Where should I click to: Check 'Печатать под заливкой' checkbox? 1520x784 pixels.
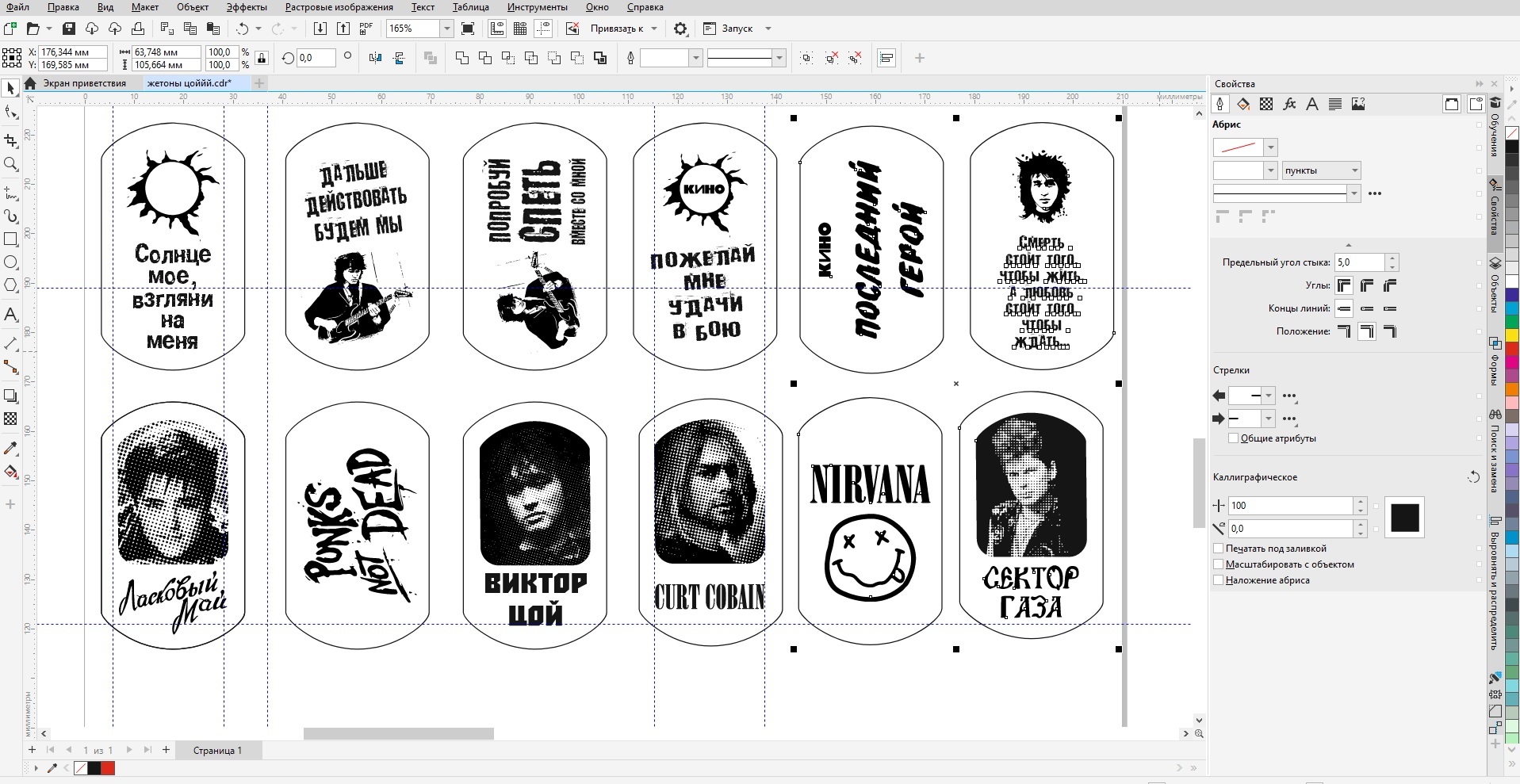[1219, 549]
